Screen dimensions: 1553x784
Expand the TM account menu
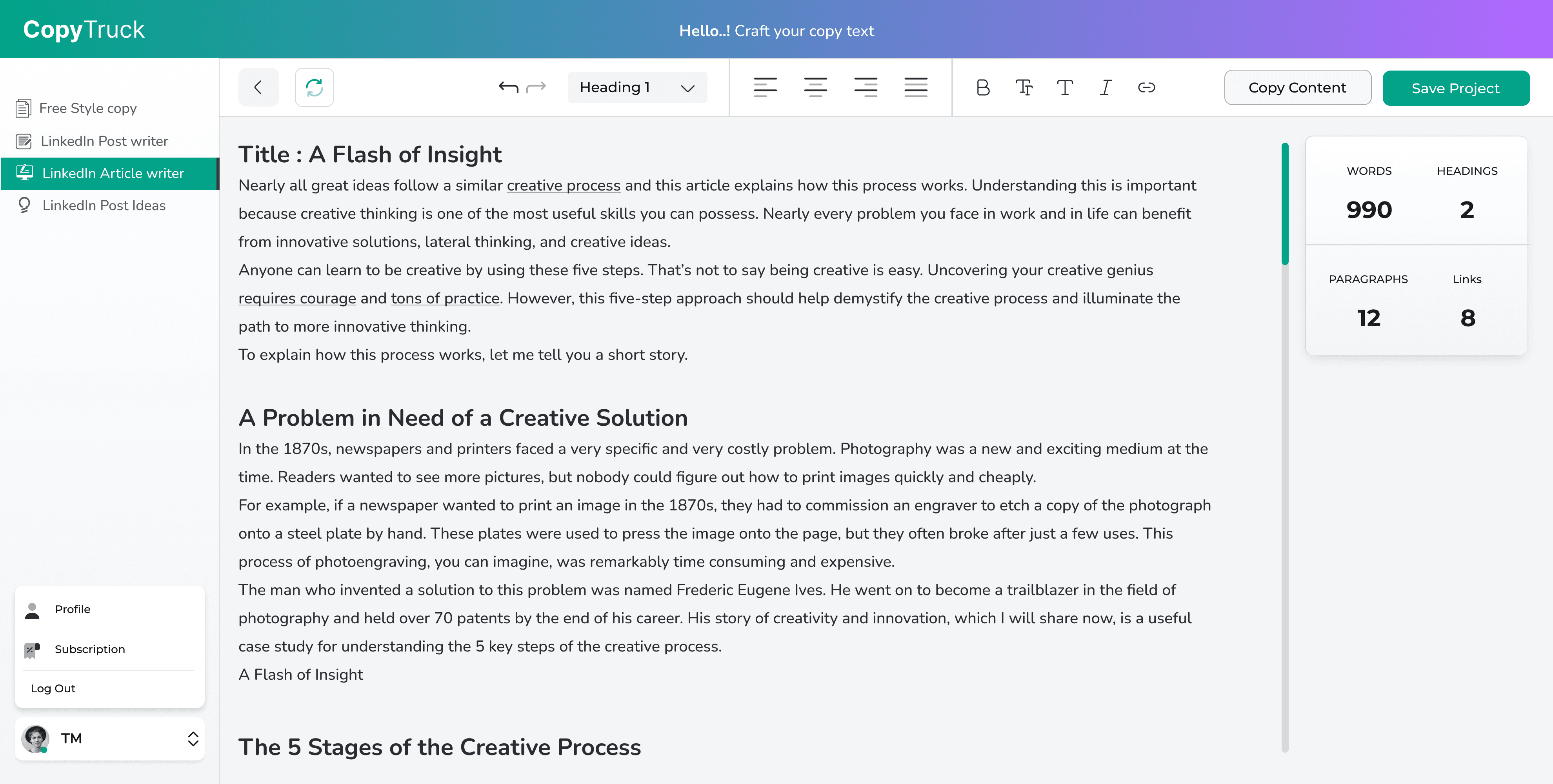(x=193, y=739)
